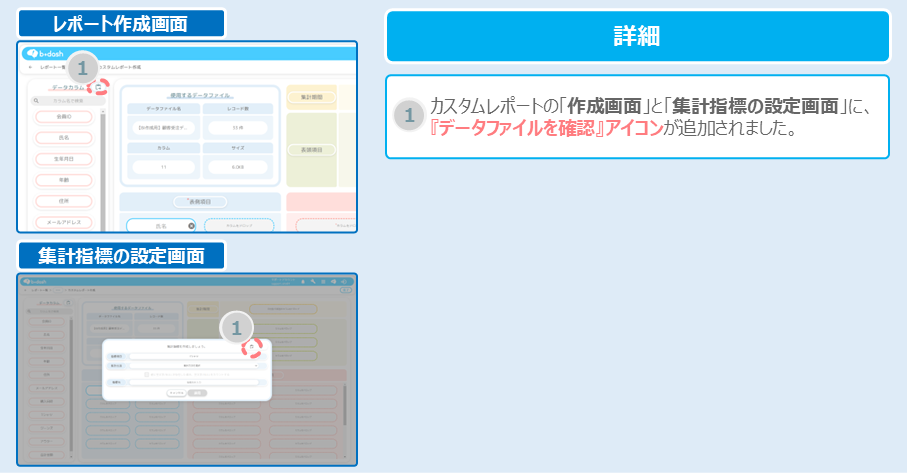Click the save pill button atop metric settings screen
This screenshot has width=907, height=473.
pos(346,290)
